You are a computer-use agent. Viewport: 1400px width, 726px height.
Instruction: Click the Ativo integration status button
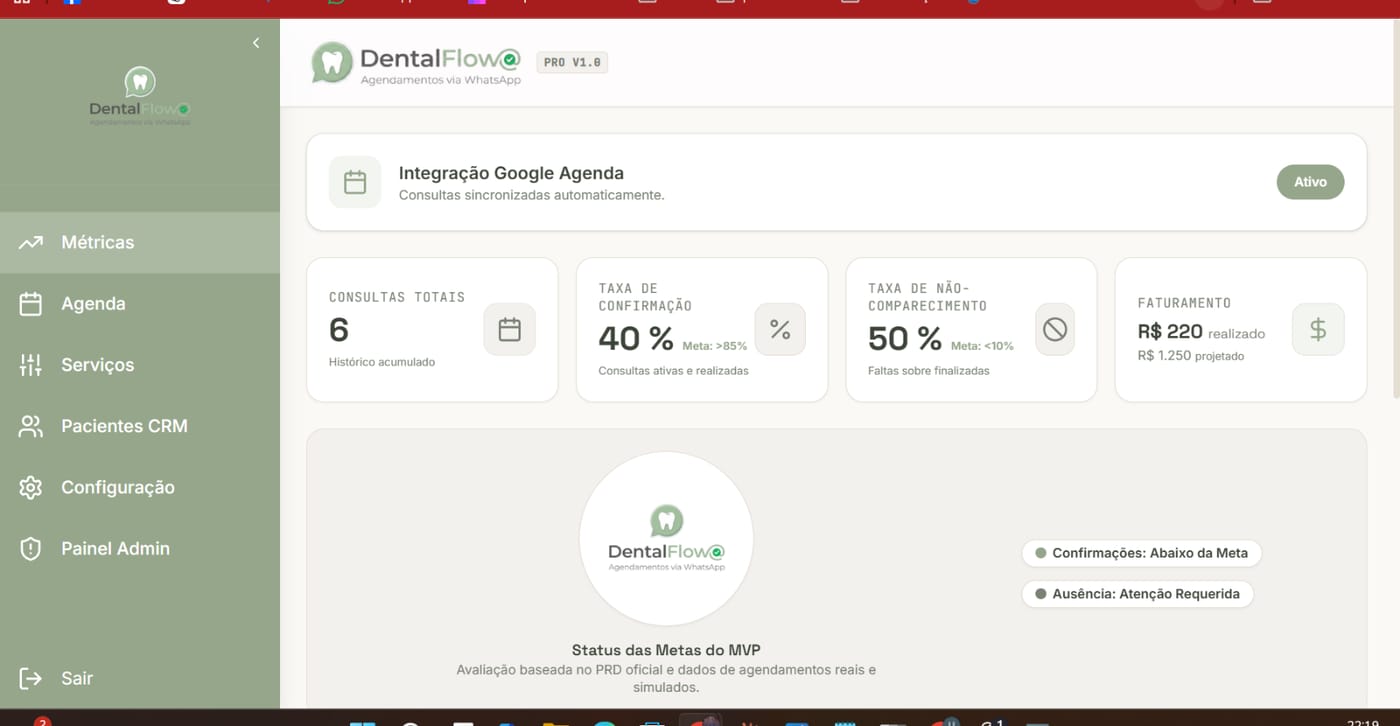(1310, 182)
